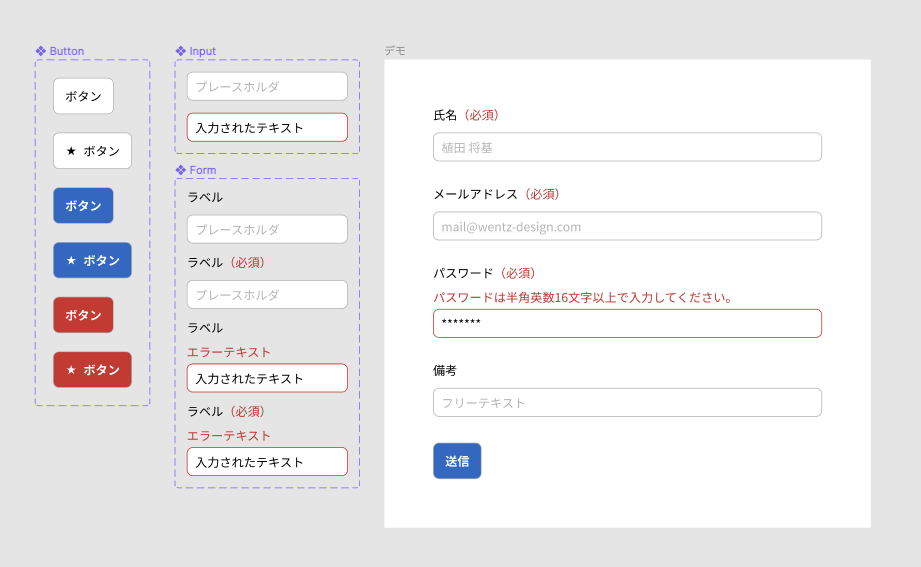
Task: Click the 氏名 name input field
Action: [627, 147]
